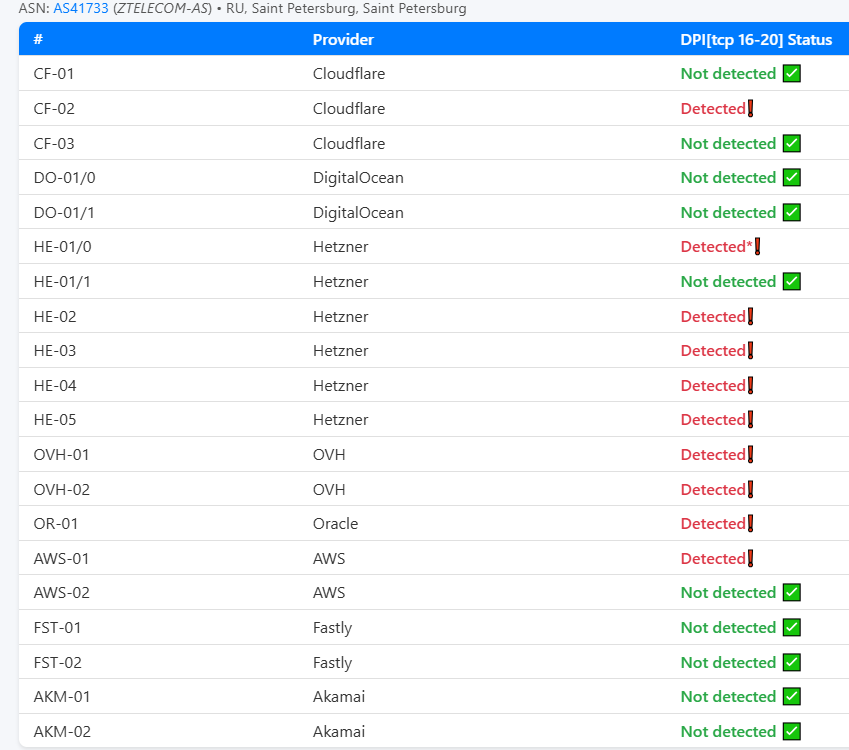Click the red exclamation icon in HE-05 row
This screenshot has height=750, width=849.
coord(750,420)
